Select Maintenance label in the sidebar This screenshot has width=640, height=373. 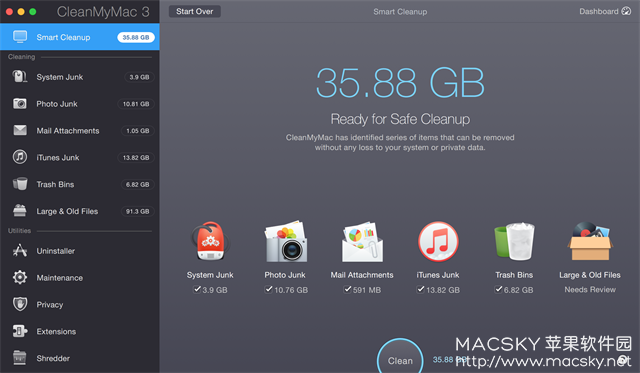[60, 278]
